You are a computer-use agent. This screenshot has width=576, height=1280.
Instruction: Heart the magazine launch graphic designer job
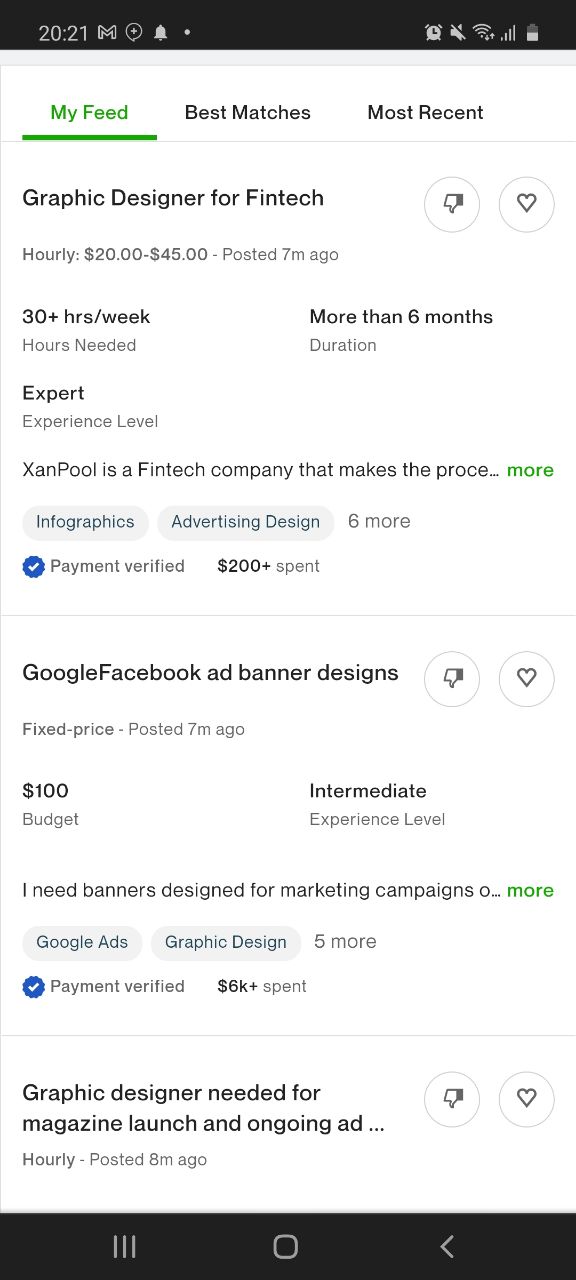pyautogui.click(x=526, y=1099)
